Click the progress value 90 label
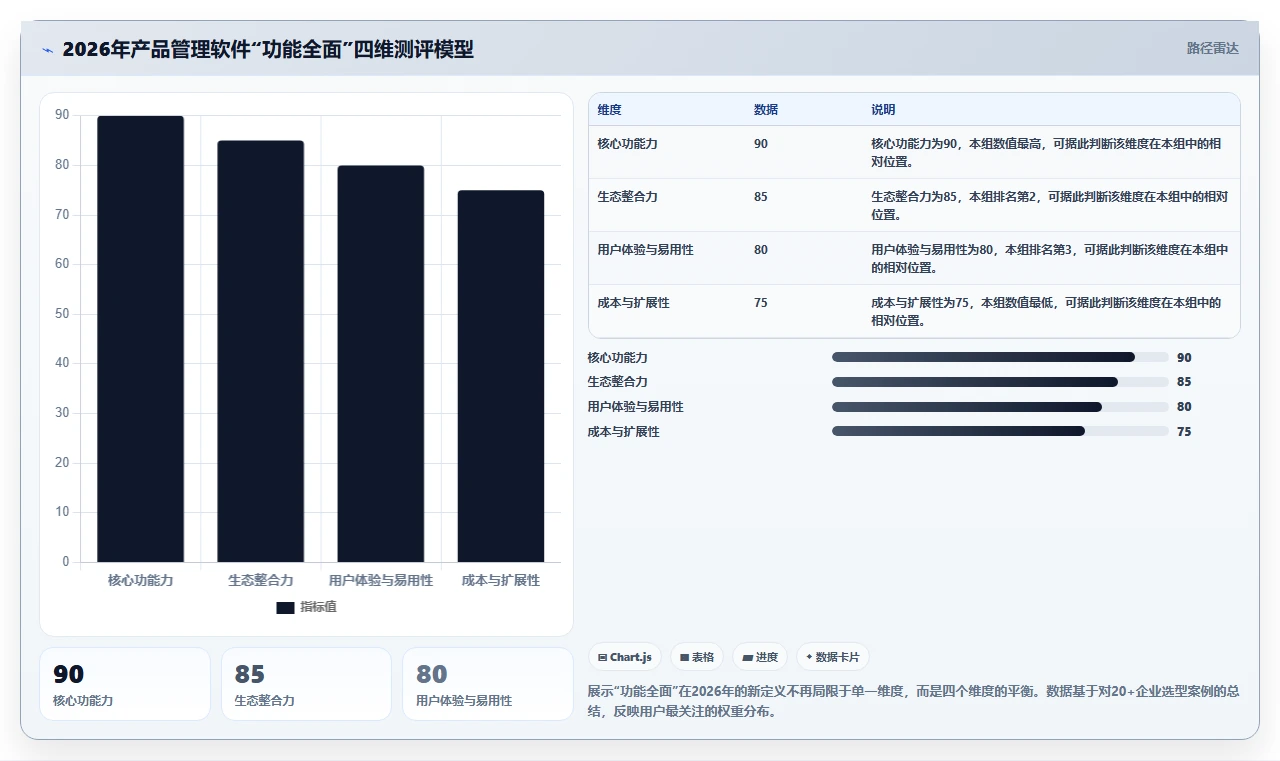Screen dimensions: 1280x761 1184,358
